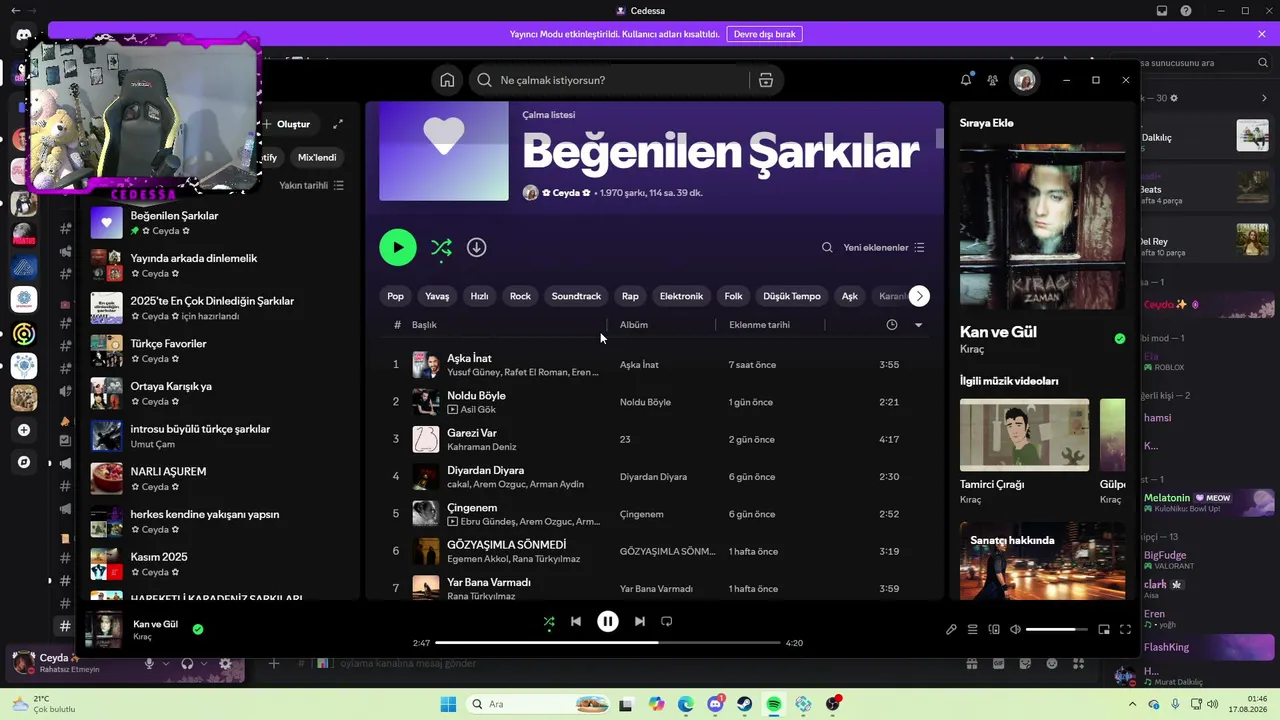Sort tracks by duration clock icon
1280x720 pixels.
pyautogui.click(x=892, y=325)
